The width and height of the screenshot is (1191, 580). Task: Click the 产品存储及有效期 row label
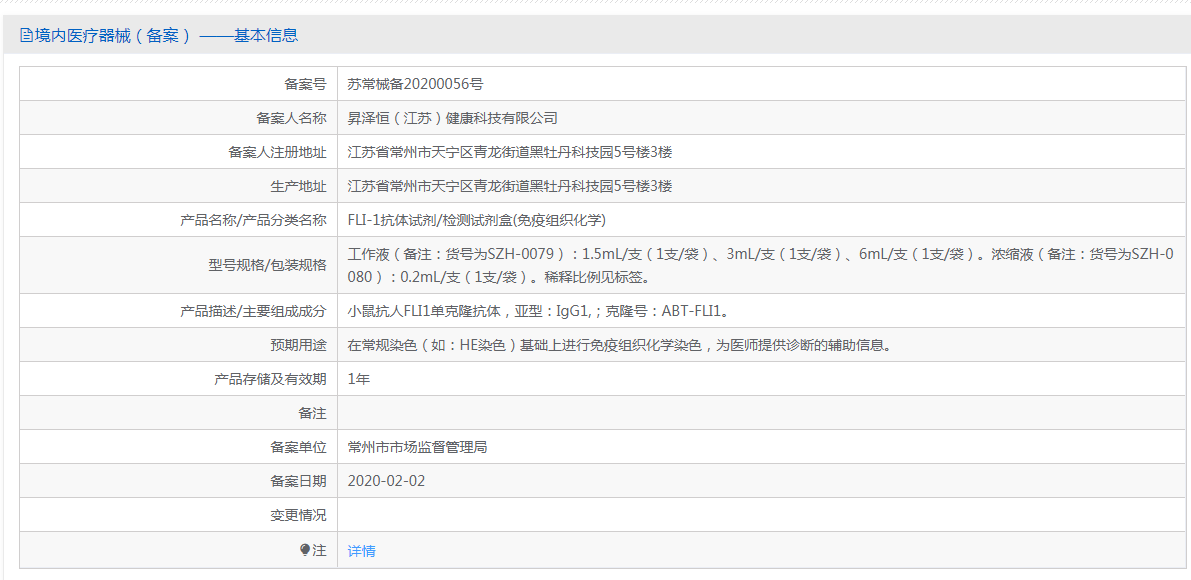[x=270, y=379]
